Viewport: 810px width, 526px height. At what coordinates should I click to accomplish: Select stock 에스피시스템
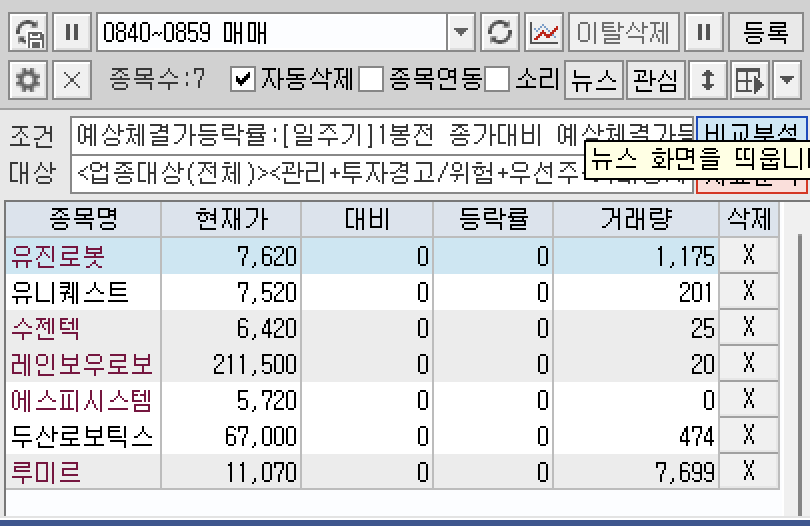pos(81,400)
